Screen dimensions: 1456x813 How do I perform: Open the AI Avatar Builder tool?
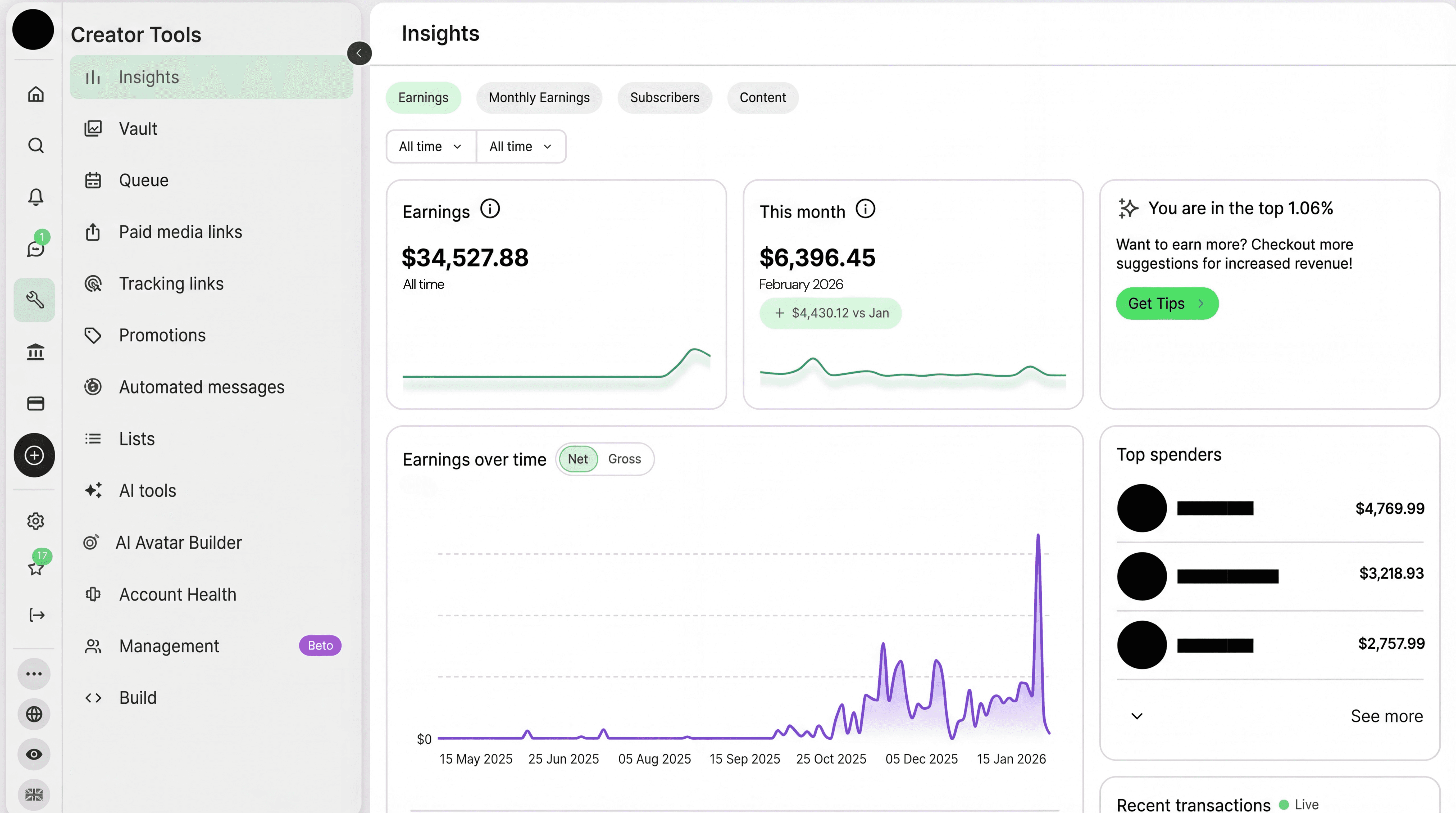pyautogui.click(x=179, y=542)
